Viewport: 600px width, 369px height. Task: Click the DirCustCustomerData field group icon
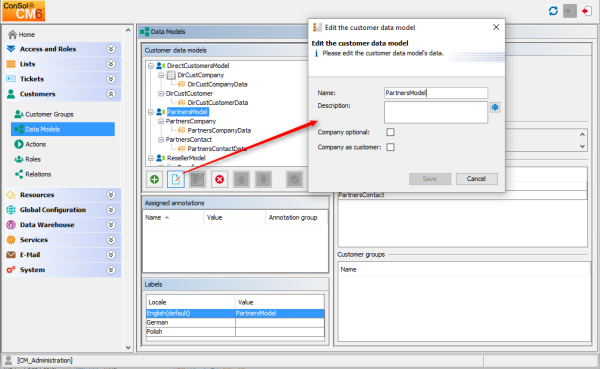tap(182, 103)
